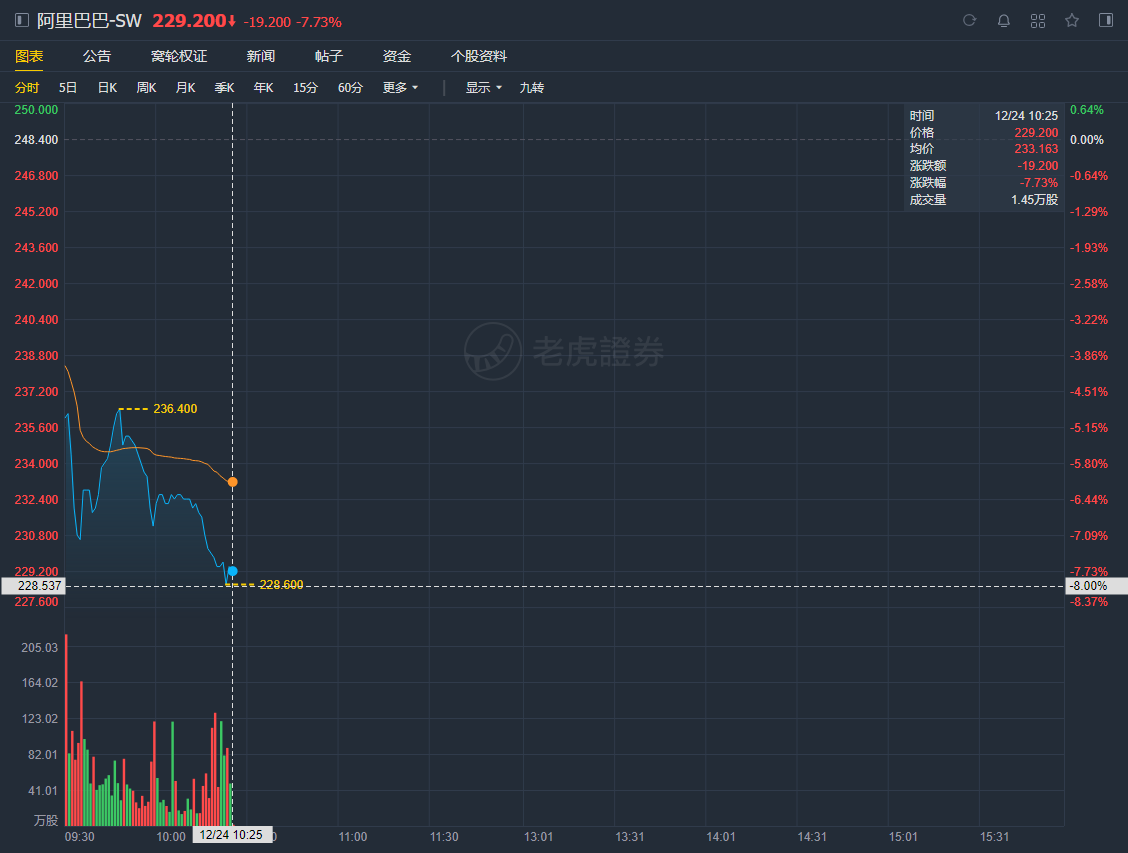Select the 5日 chart view
The width and height of the screenshot is (1128, 853).
tap(68, 88)
